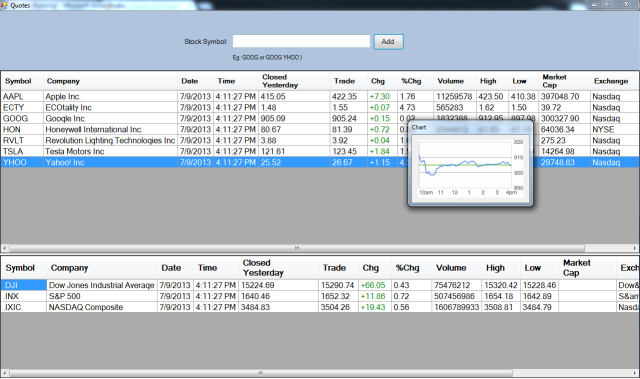Click AAPL change value +7.30
The width and height of the screenshot is (640, 379).
click(x=382, y=97)
